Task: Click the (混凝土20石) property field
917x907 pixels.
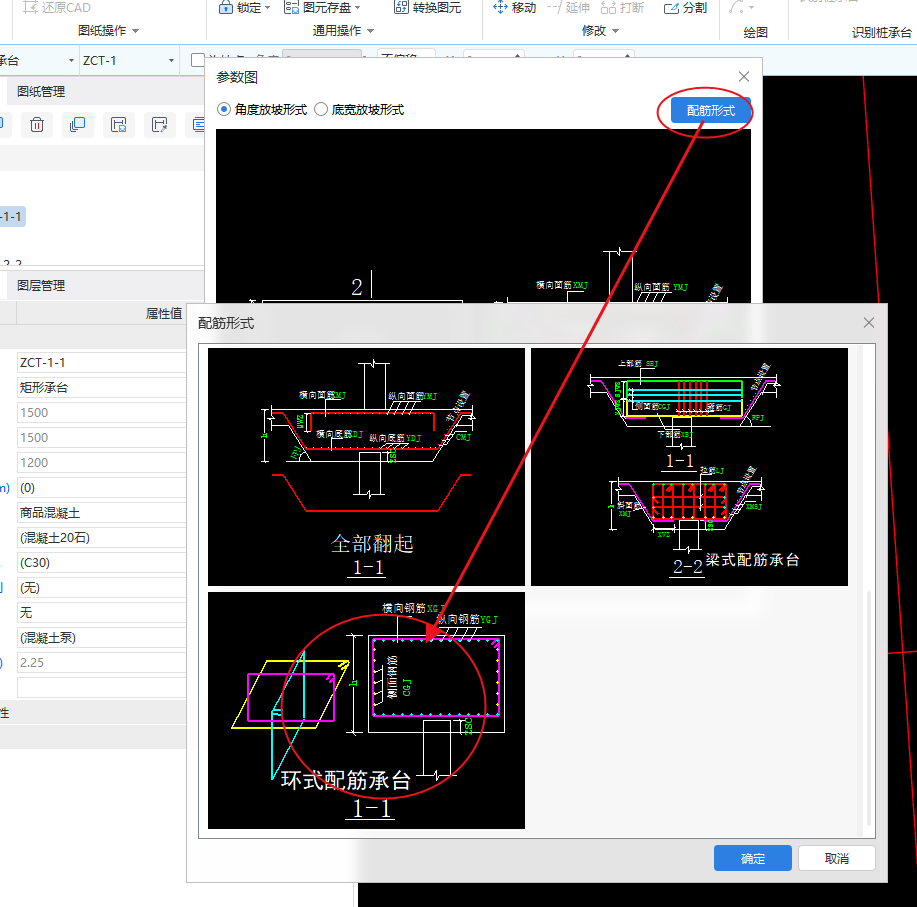Action: coord(102,538)
